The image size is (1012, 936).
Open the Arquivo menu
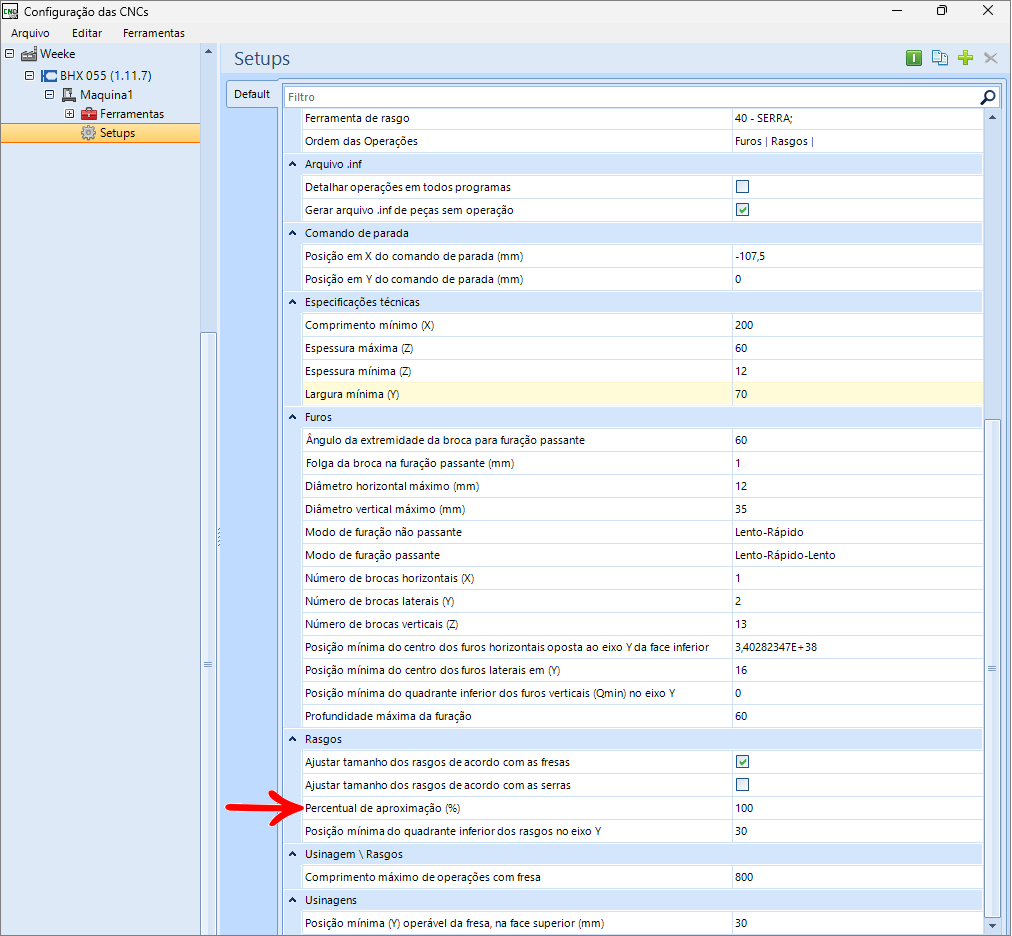click(30, 33)
